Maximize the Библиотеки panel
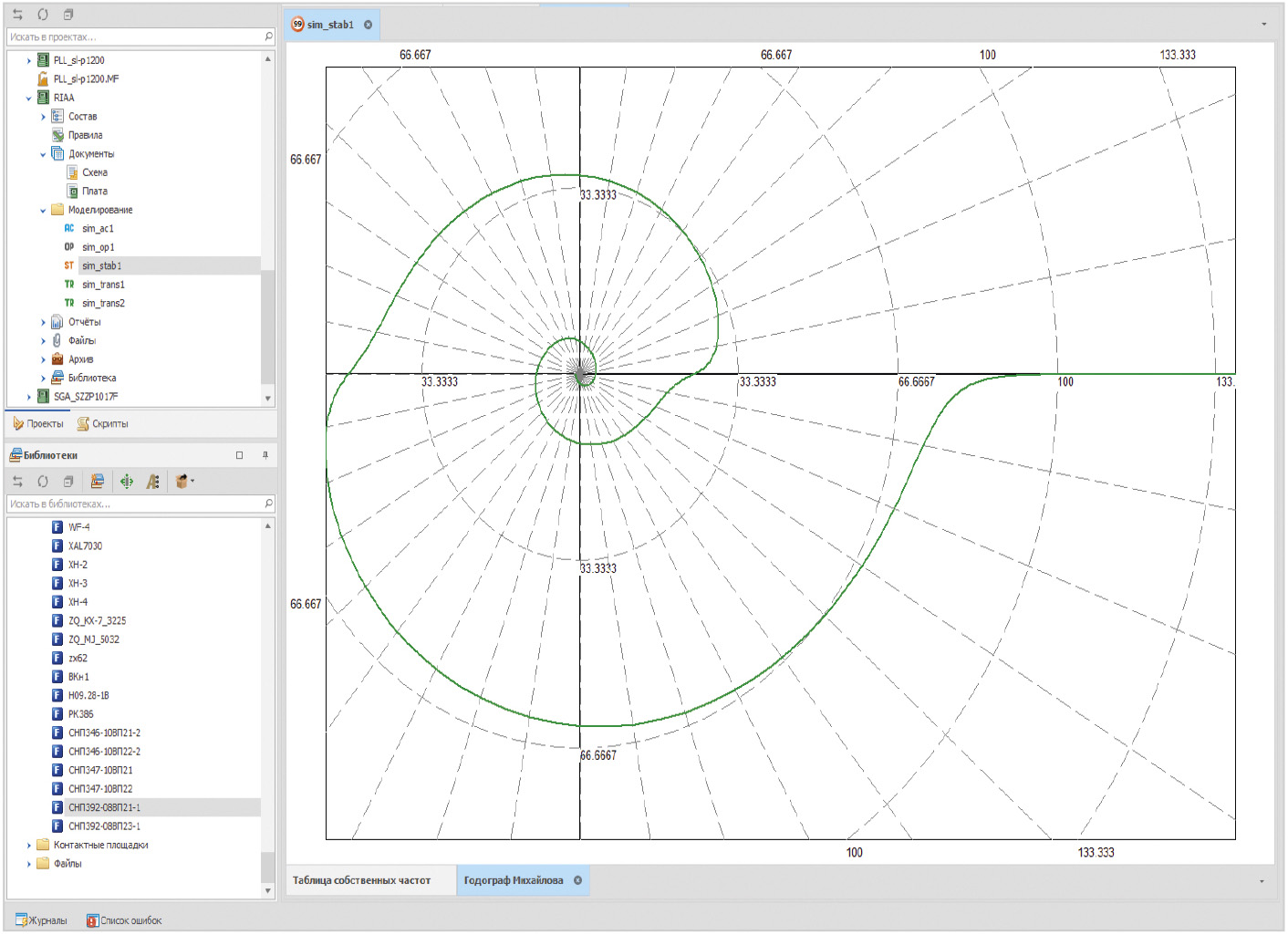This screenshot has width=1288, height=935. tap(240, 455)
